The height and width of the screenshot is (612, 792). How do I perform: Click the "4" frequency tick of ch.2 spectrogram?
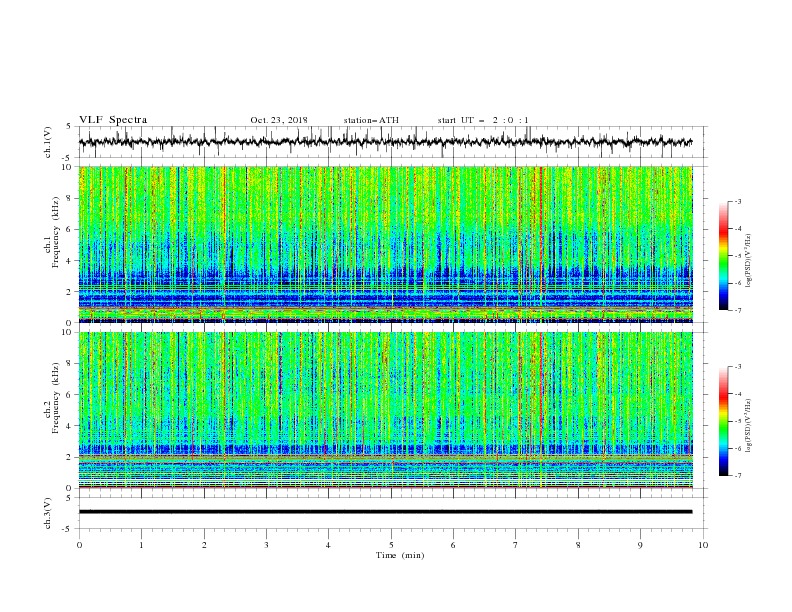click(x=70, y=426)
